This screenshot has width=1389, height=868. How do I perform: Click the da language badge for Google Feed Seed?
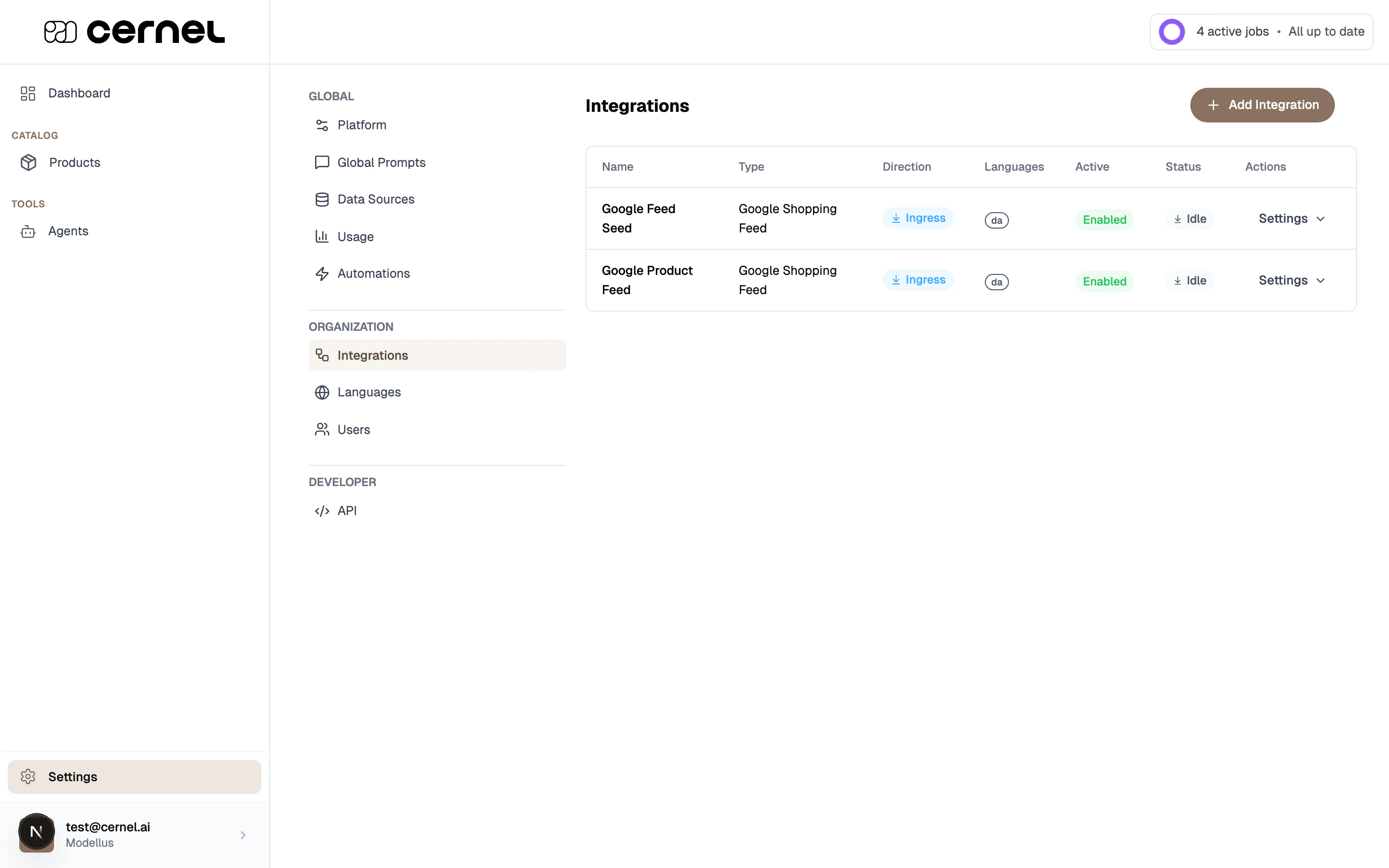(996, 220)
